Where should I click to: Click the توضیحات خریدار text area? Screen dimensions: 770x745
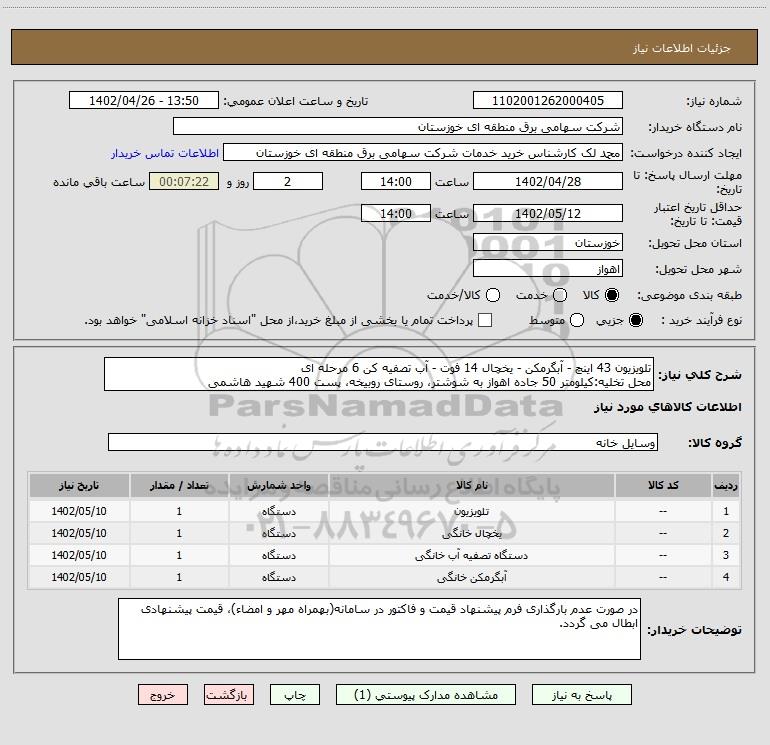(378, 628)
